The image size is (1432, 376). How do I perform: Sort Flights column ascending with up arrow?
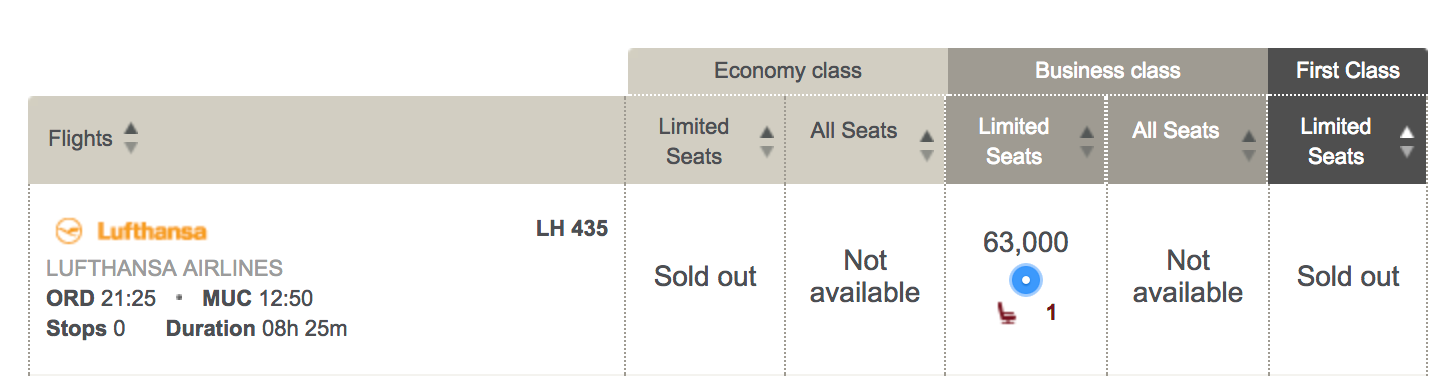130,129
